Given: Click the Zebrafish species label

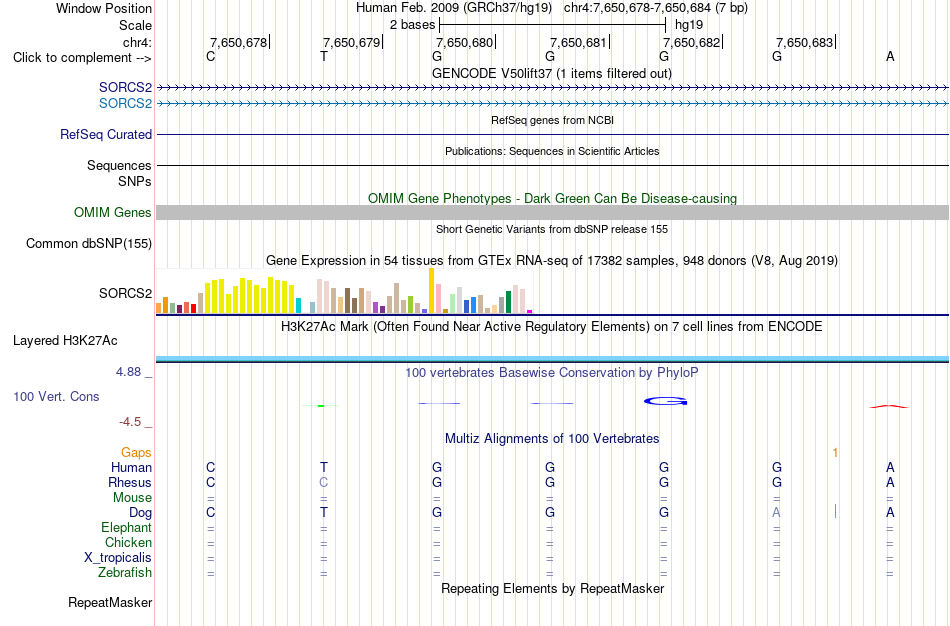Looking at the screenshot, I should [125, 572].
